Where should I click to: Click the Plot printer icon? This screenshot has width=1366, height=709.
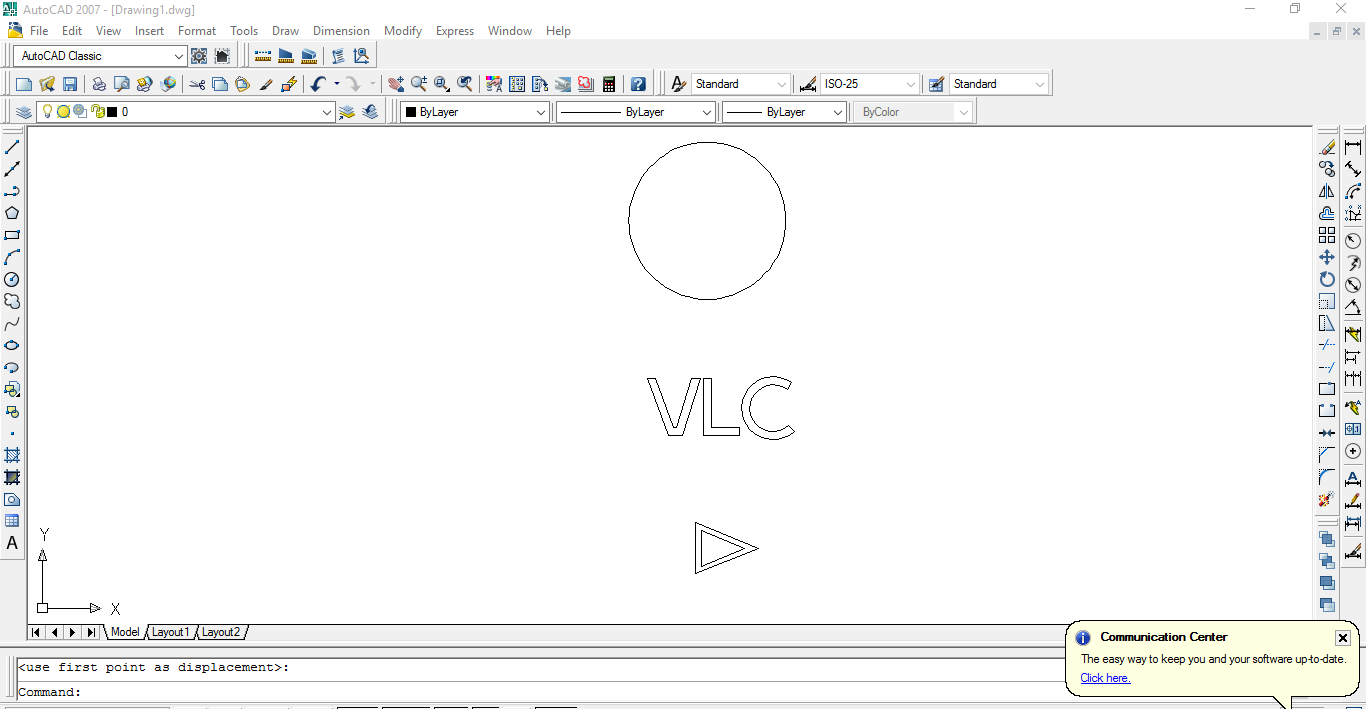click(x=99, y=84)
